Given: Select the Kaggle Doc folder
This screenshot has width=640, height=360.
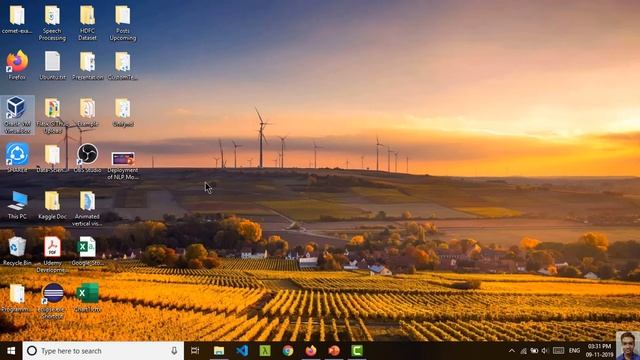Looking at the screenshot, I should coord(52,205).
